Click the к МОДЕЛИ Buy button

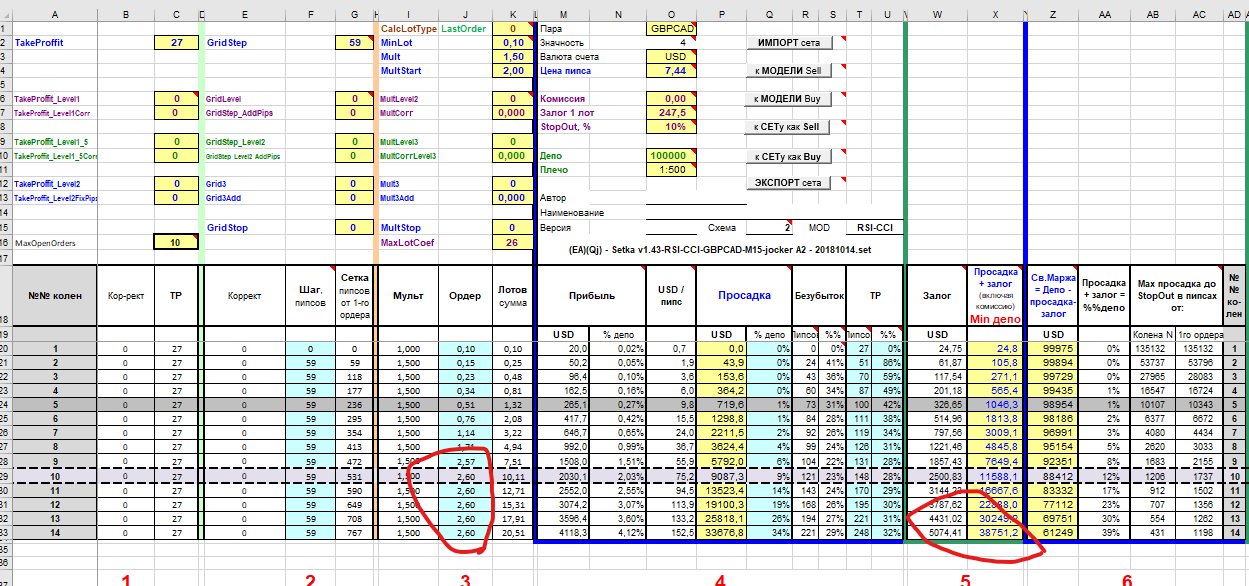pyautogui.click(x=788, y=99)
